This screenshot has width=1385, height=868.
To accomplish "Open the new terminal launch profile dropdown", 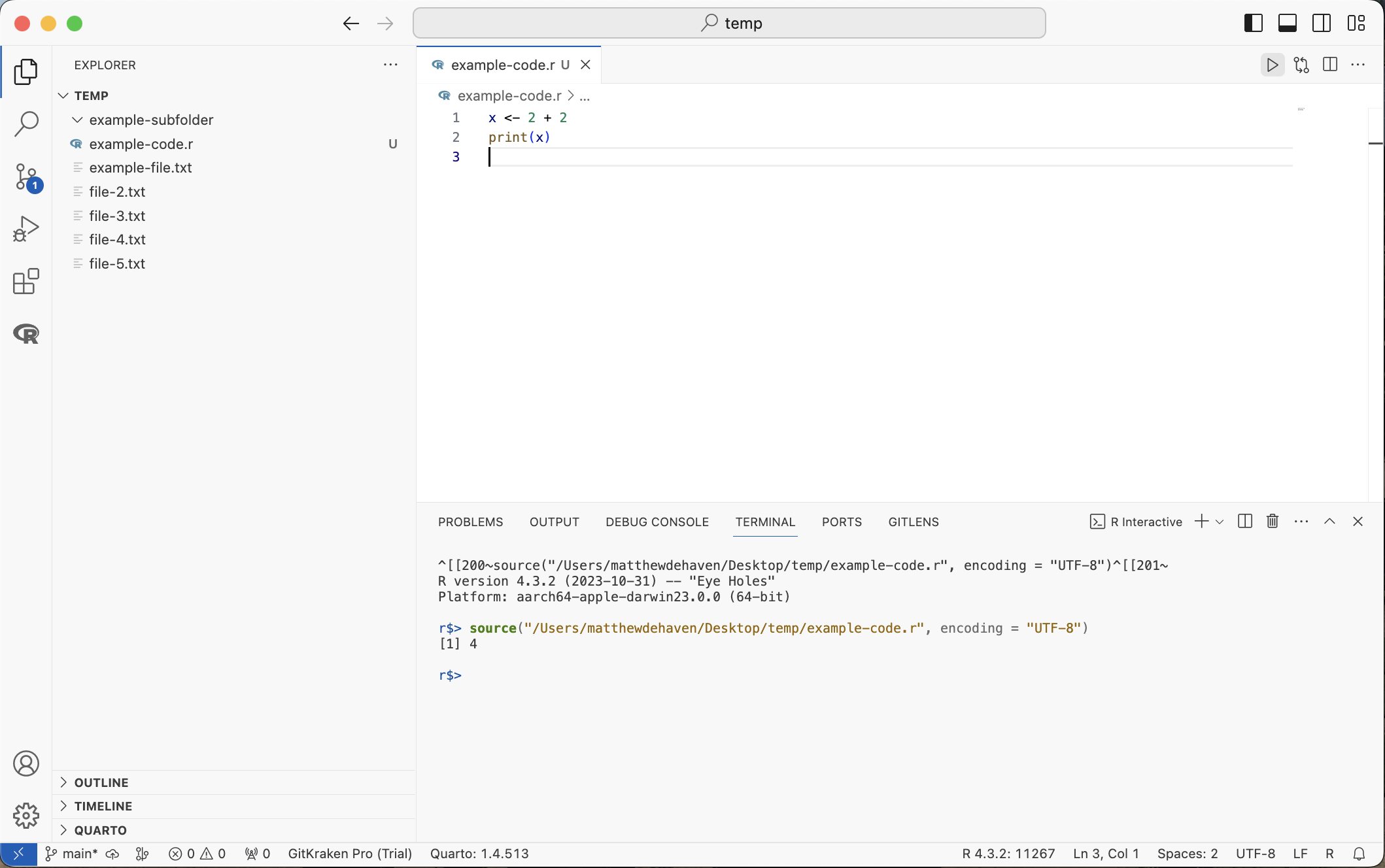I will pyautogui.click(x=1220, y=522).
